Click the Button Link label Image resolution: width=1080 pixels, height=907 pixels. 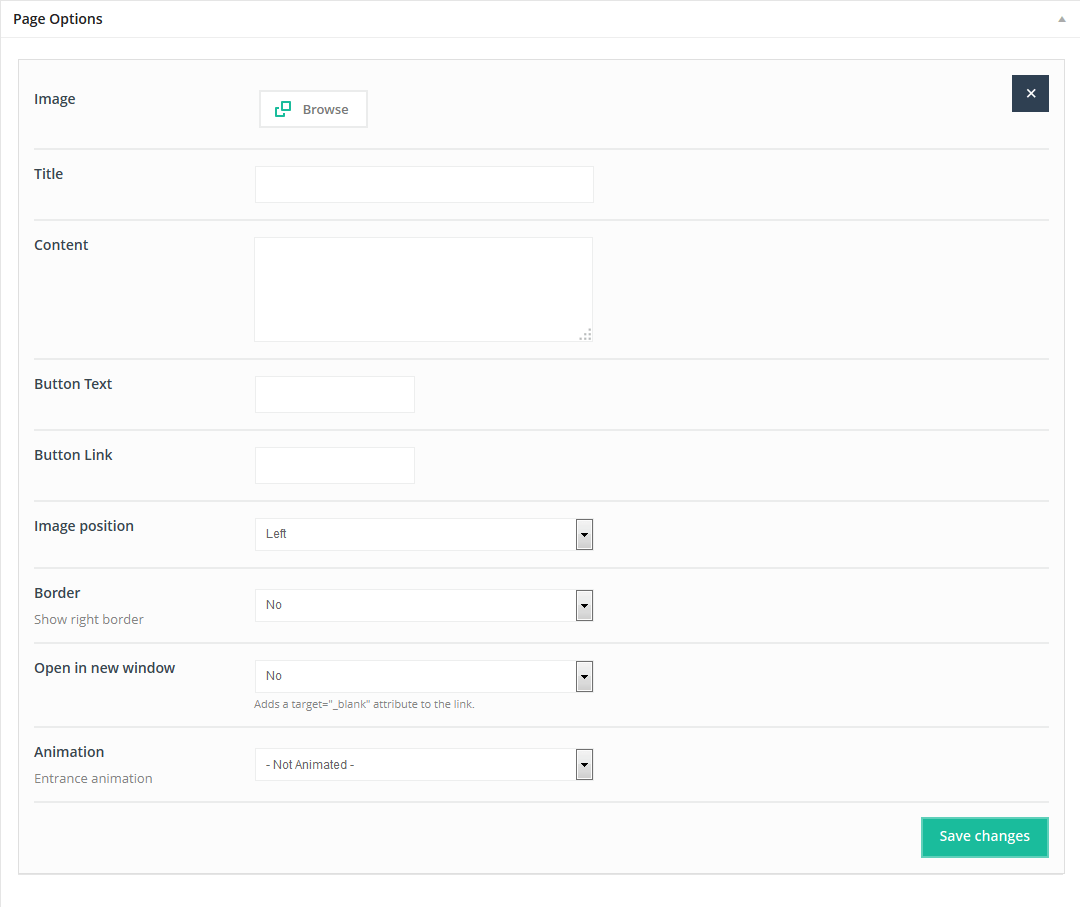point(73,455)
